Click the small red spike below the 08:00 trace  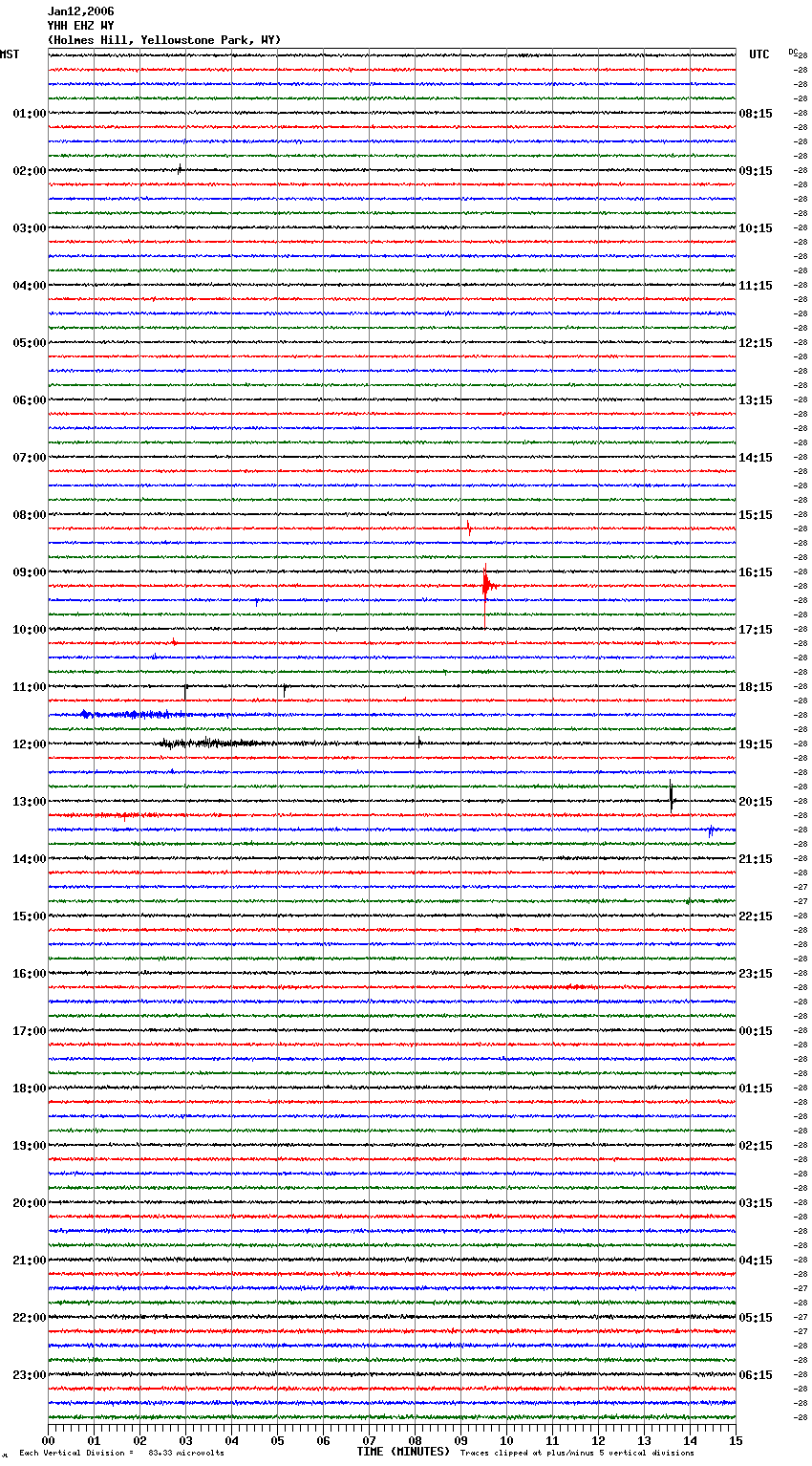[469, 528]
